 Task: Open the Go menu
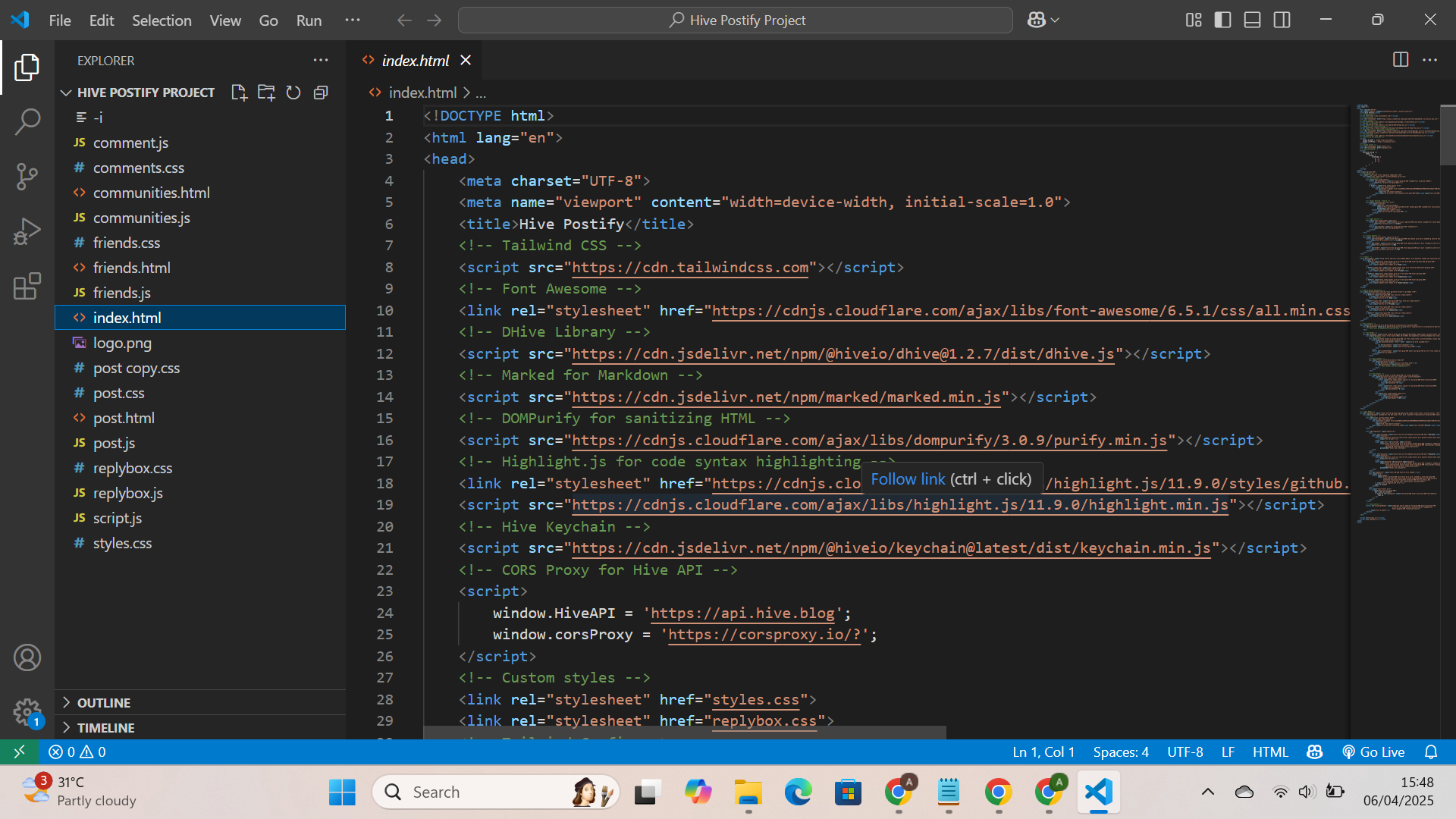point(268,20)
